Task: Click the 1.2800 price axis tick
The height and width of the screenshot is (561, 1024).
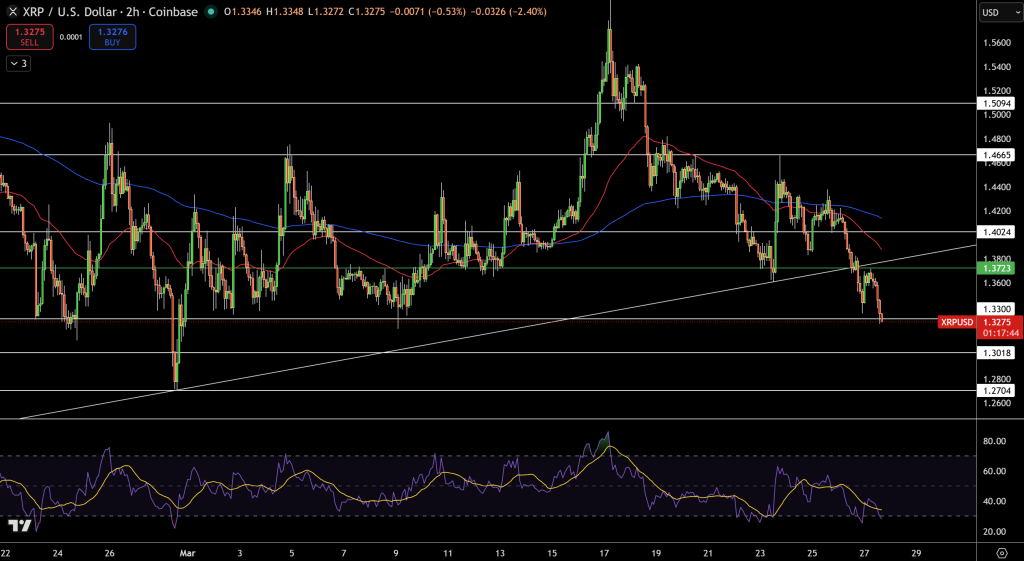Action: [x=996, y=379]
